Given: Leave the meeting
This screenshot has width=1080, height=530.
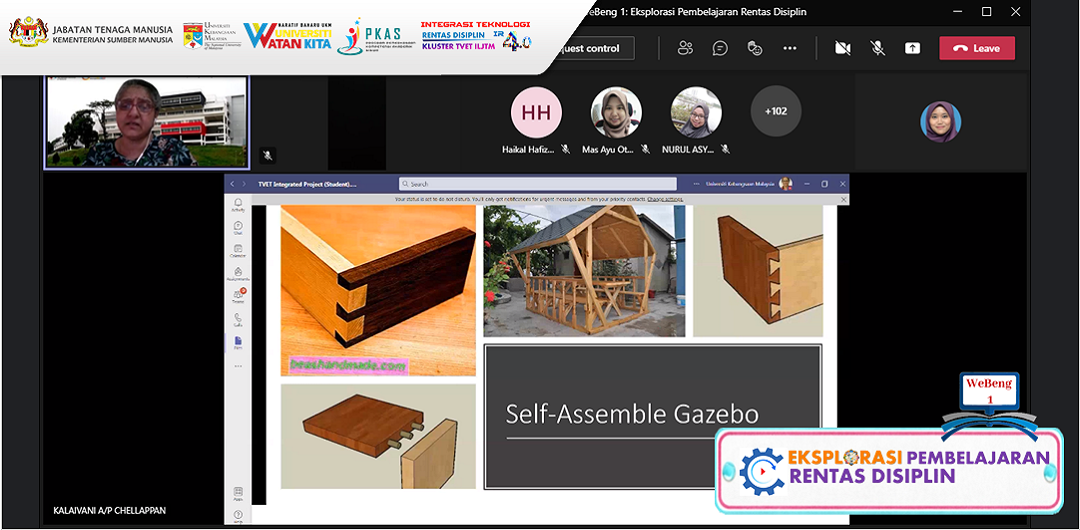Looking at the screenshot, I should click(976, 48).
